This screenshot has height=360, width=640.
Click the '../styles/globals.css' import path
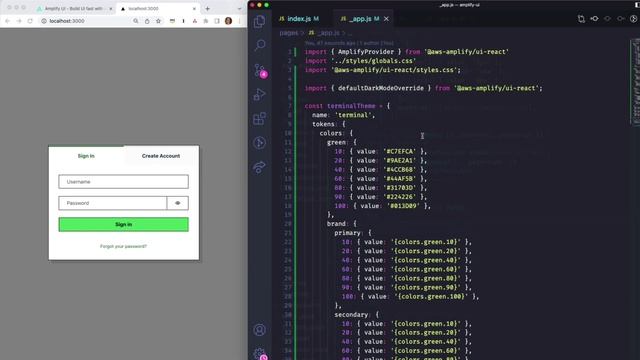point(373,61)
